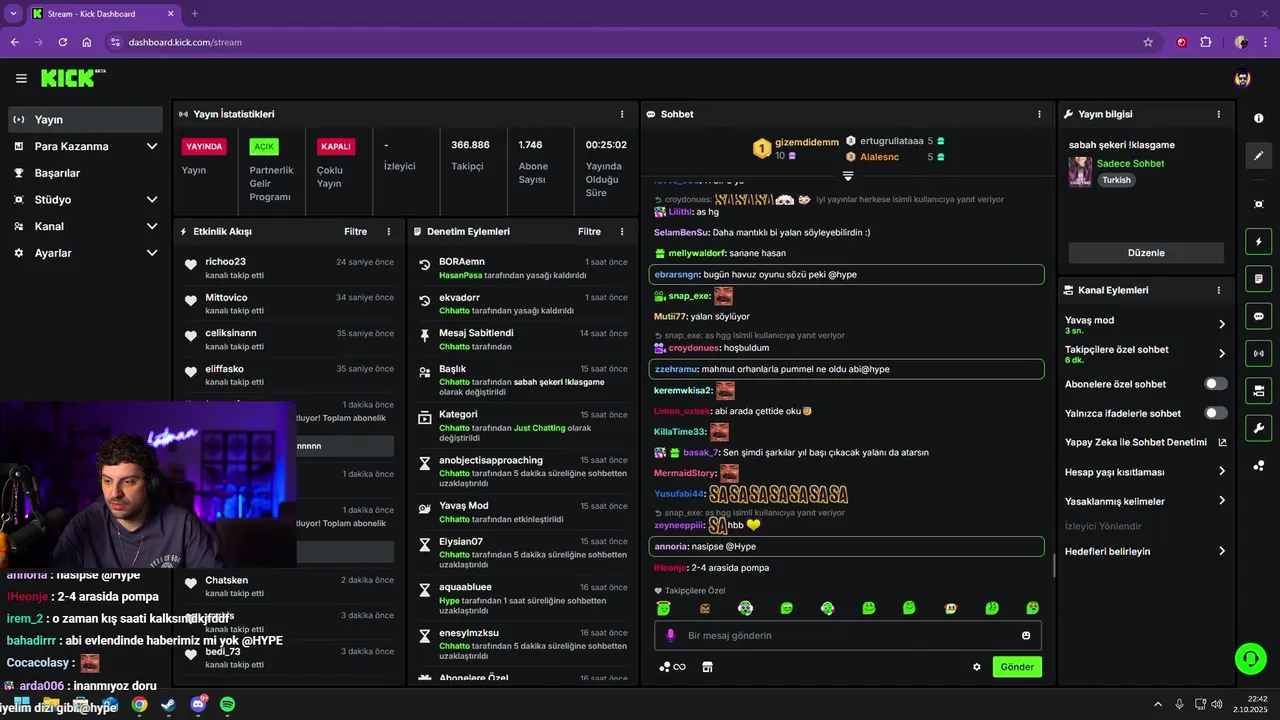The width and height of the screenshot is (1280, 720).
Task: Toggle the lightning activity feed widget icon
Action: tap(1258, 241)
